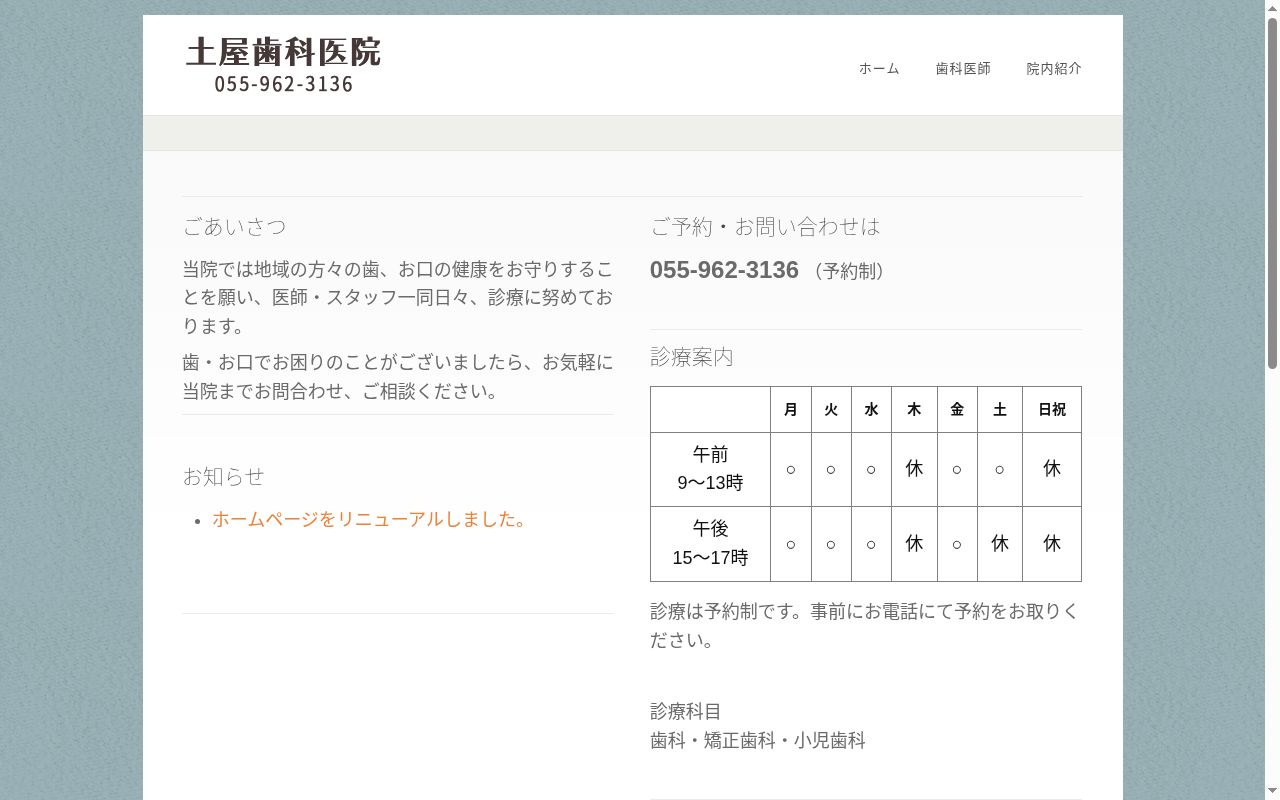Select the 木 column header
1280x800 pixels.
coord(914,409)
